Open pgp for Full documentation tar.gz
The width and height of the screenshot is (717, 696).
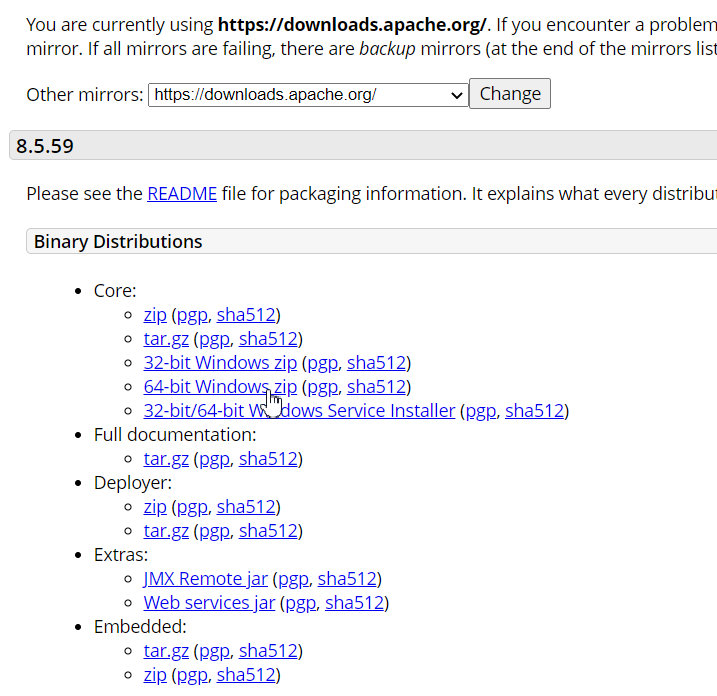[214, 459]
